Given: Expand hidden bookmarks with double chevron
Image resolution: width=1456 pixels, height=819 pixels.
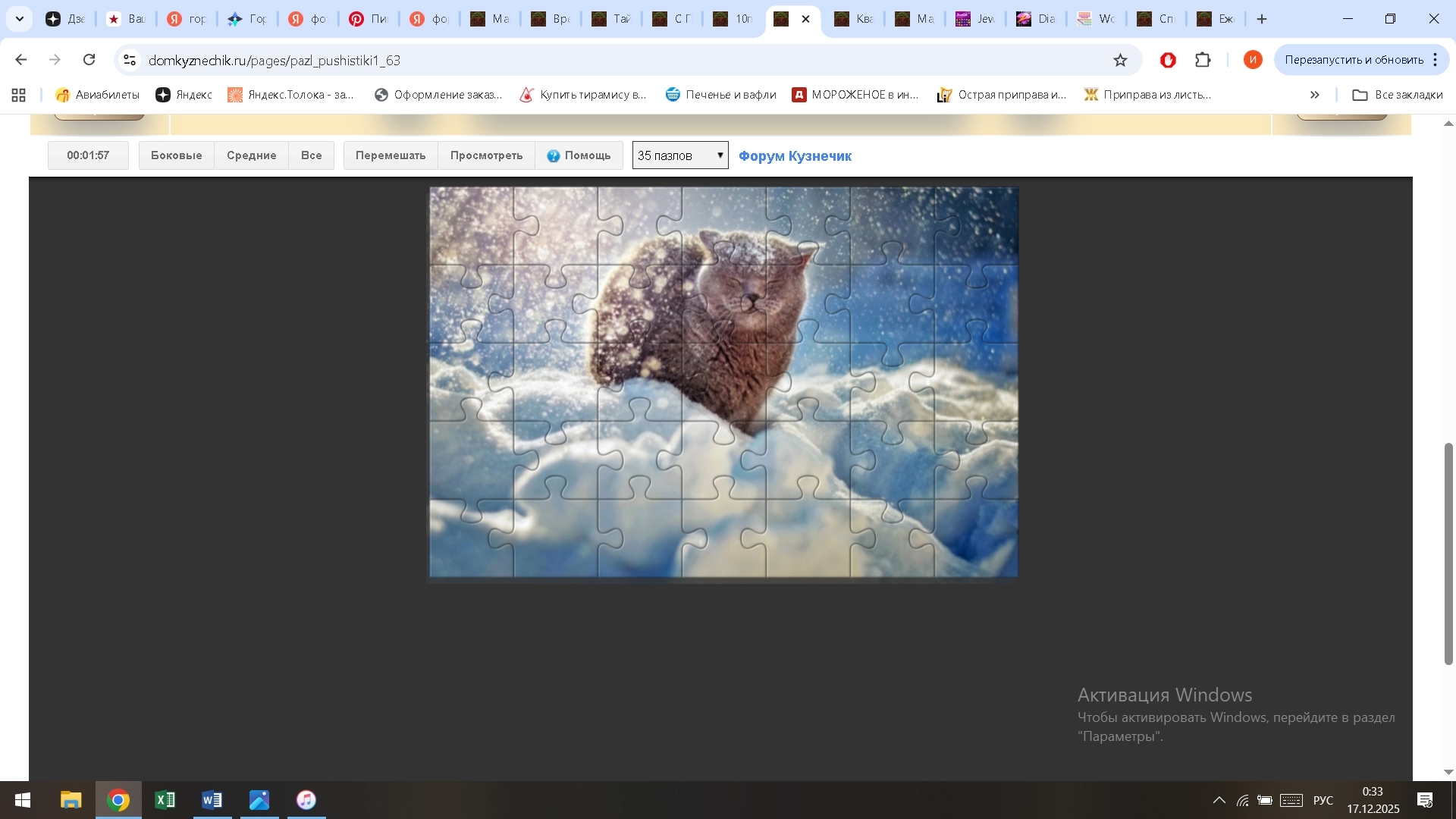Looking at the screenshot, I should click(1314, 95).
